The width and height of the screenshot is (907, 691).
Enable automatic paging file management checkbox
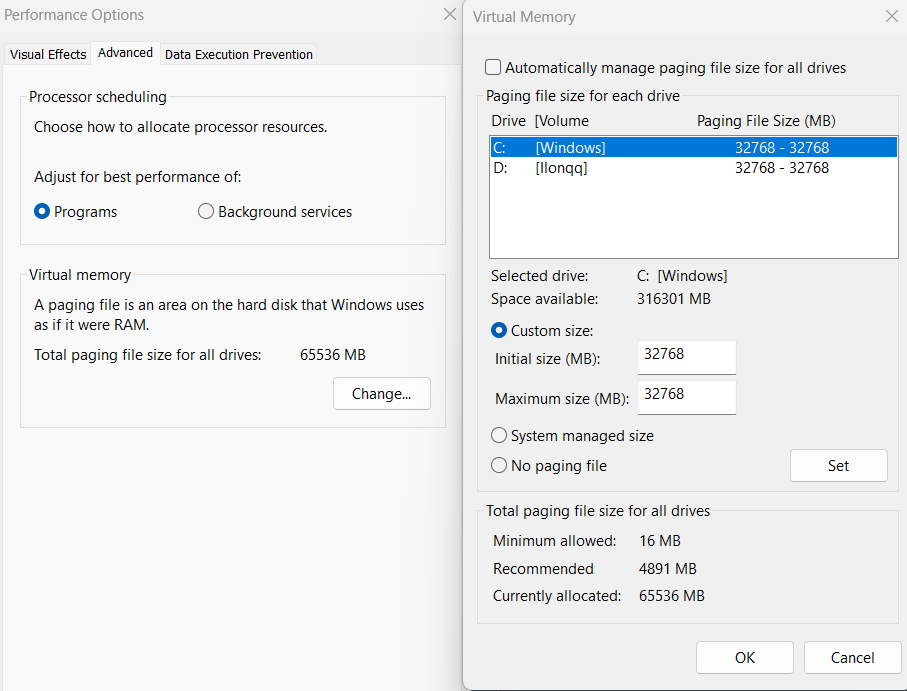tap(493, 68)
